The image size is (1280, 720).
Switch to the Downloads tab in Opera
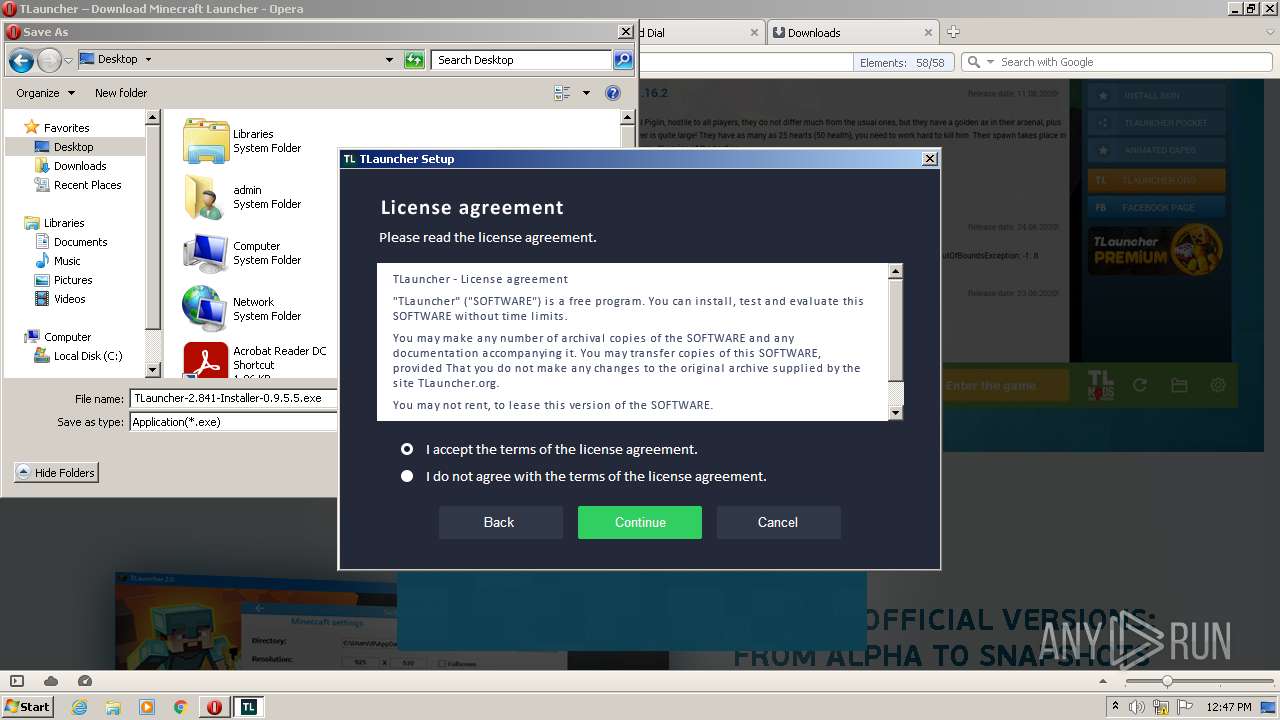coord(852,32)
